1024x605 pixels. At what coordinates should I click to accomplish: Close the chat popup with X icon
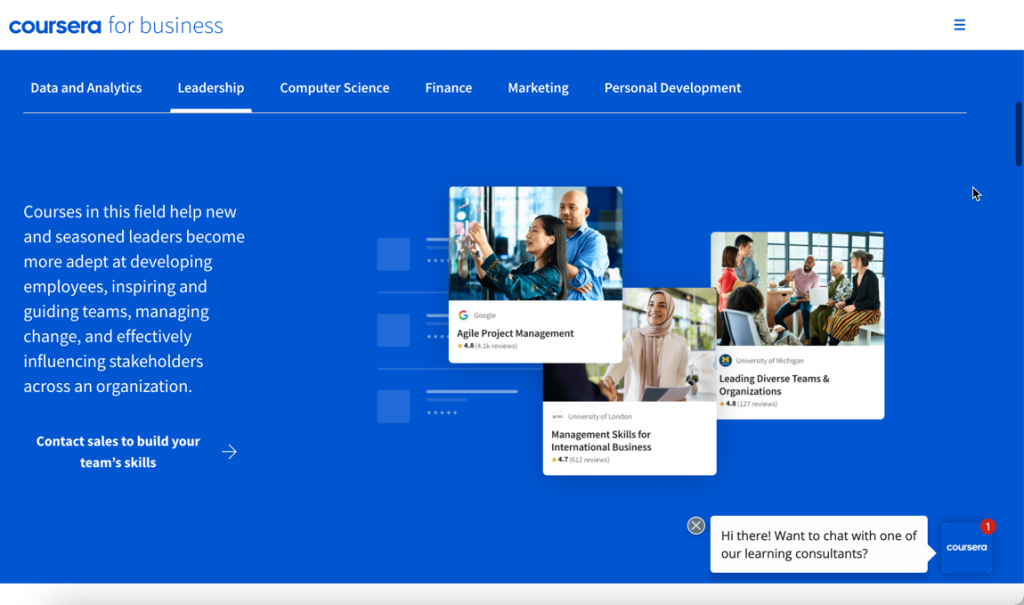coord(696,525)
